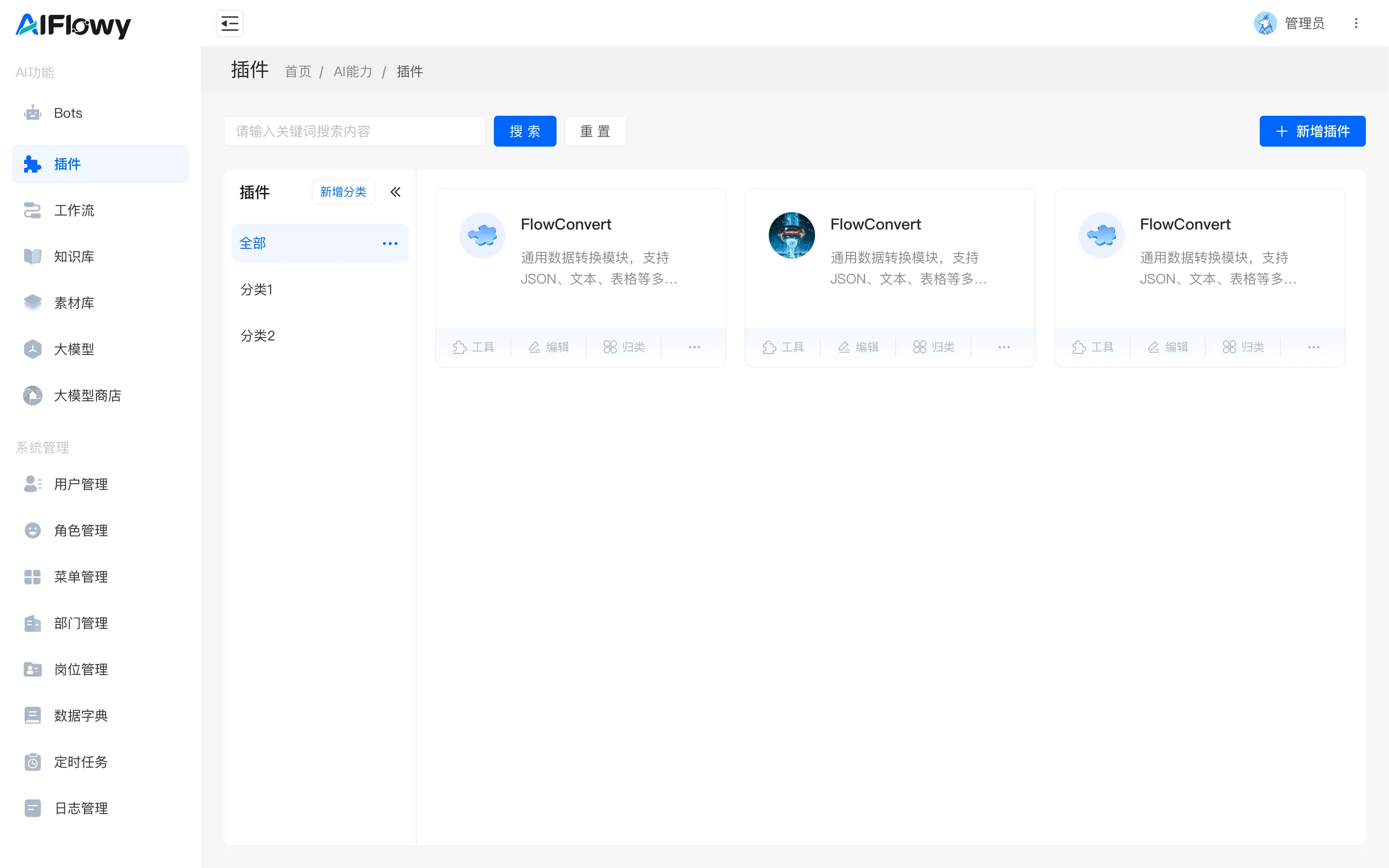Open the 大模型商店 model store

click(x=87, y=395)
